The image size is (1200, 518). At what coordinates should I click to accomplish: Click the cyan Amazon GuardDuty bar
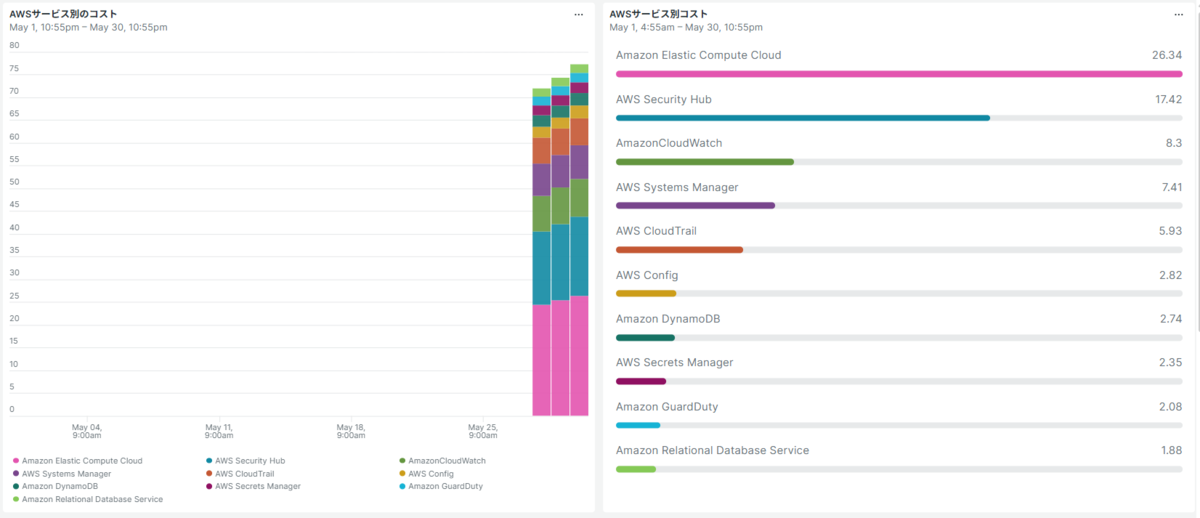(x=638, y=426)
